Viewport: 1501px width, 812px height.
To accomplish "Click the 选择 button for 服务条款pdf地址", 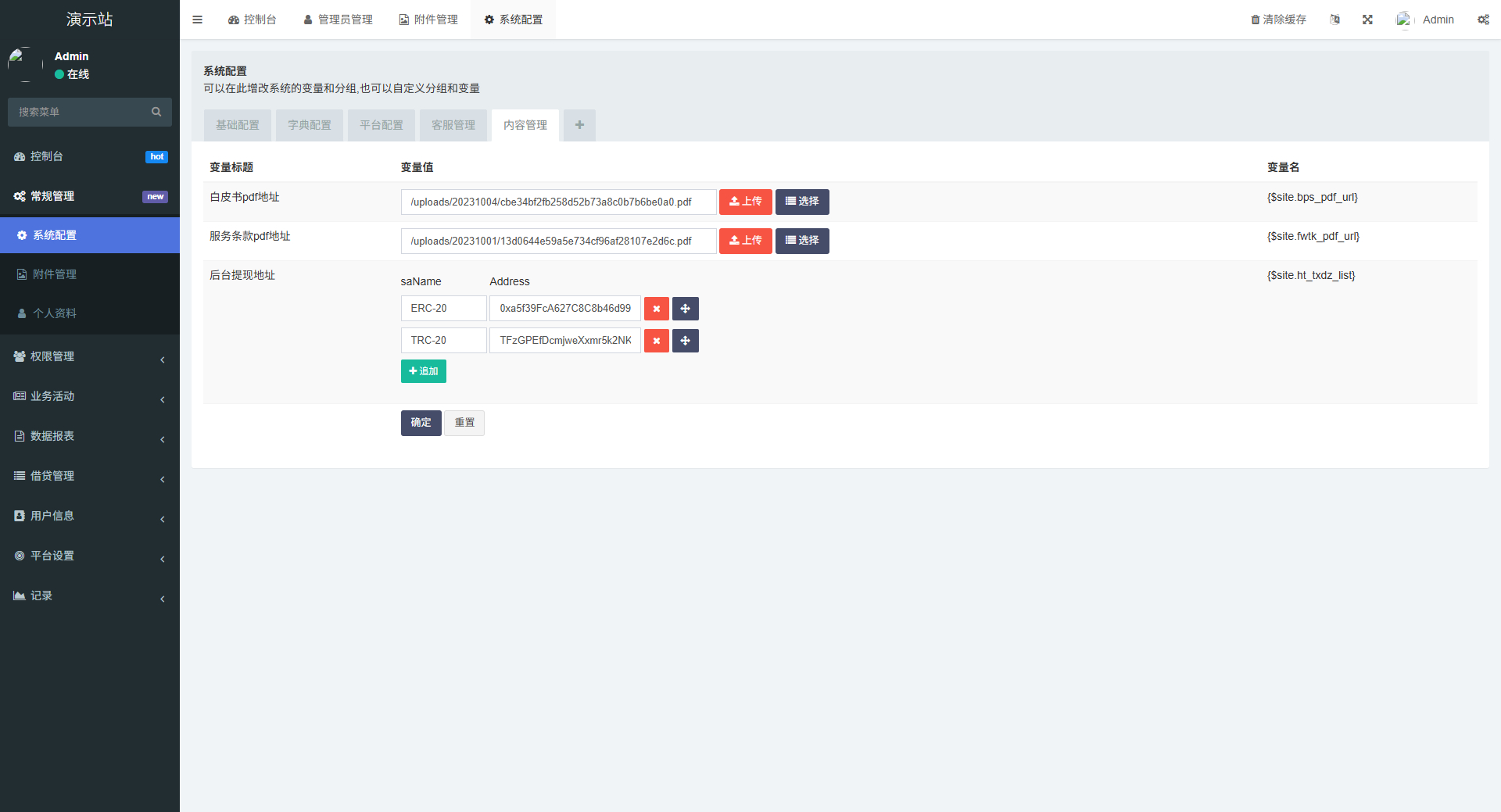I will [801, 241].
